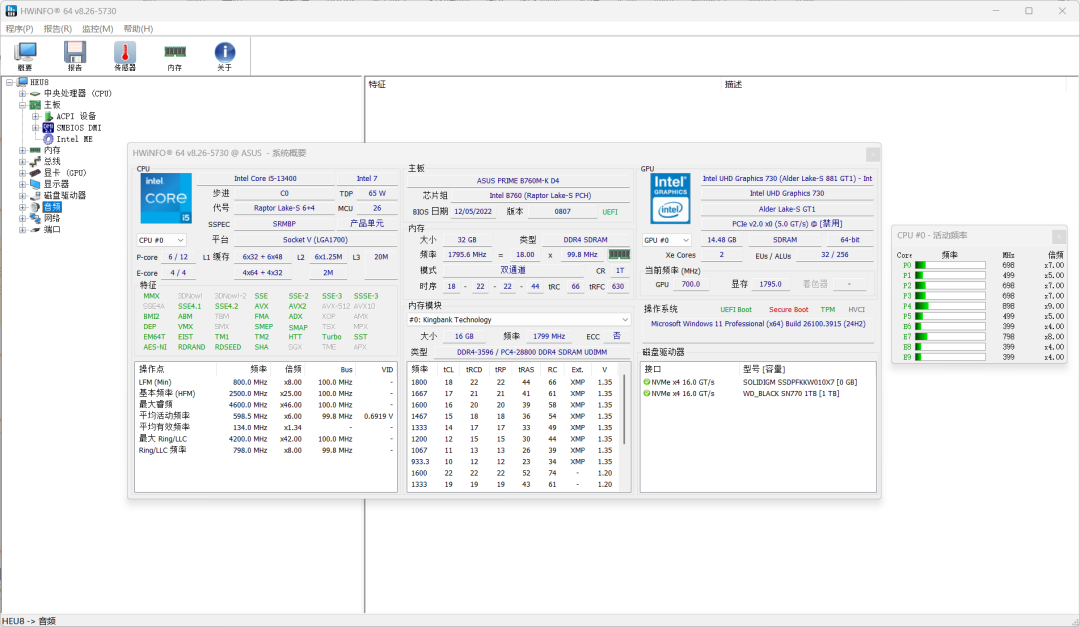Click the HEU8 computer icon in tree
This screenshot has width=1080, height=627.
point(23,82)
